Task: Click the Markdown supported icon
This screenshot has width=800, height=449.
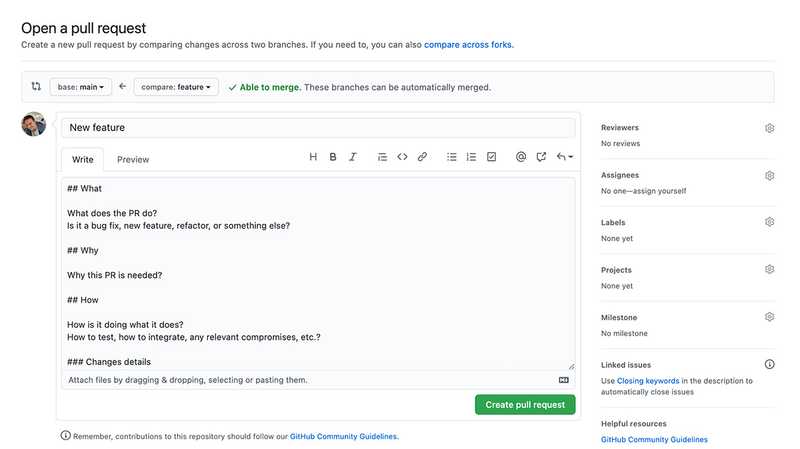Action: [x=564, y=380]
